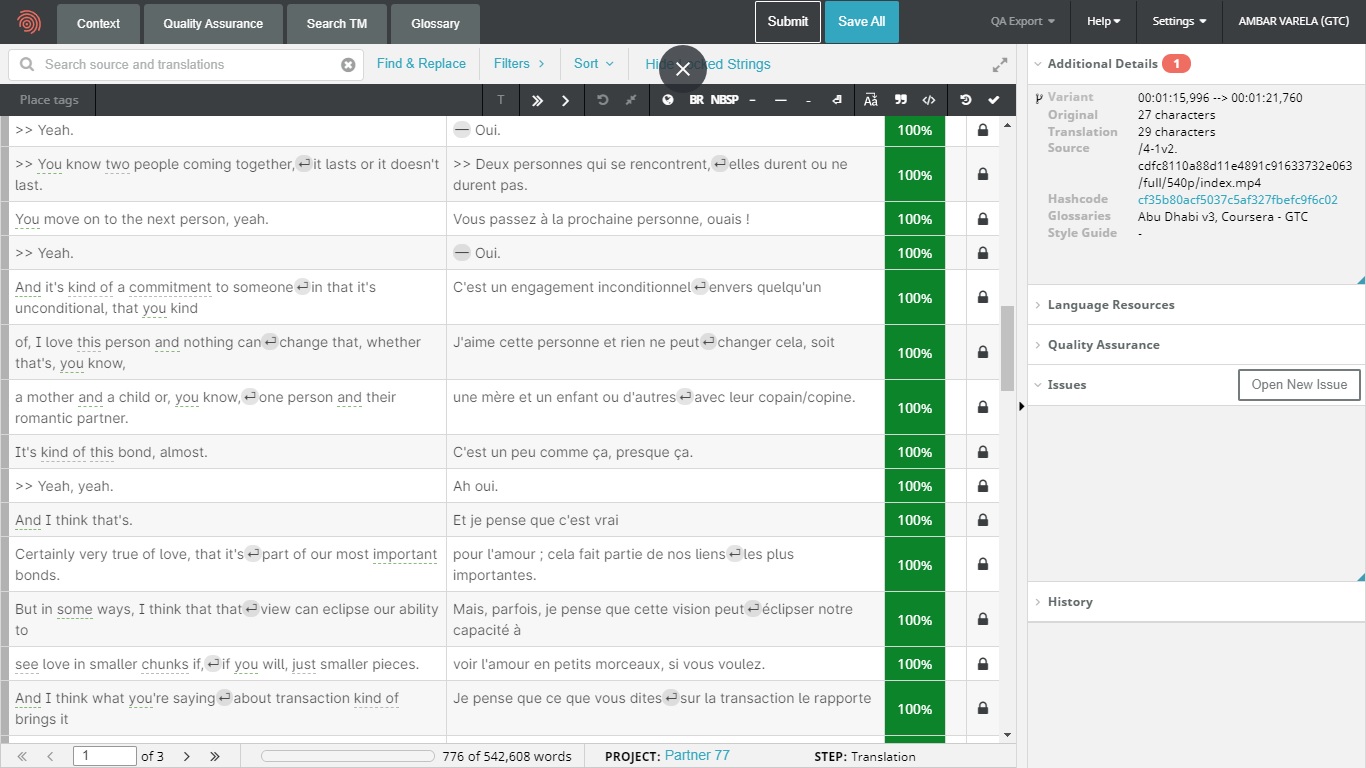Image resolution: width=1366 pixels, height=768 pixels.
Task: Click the BR line break insert button
Action: [x=696, y=100]
